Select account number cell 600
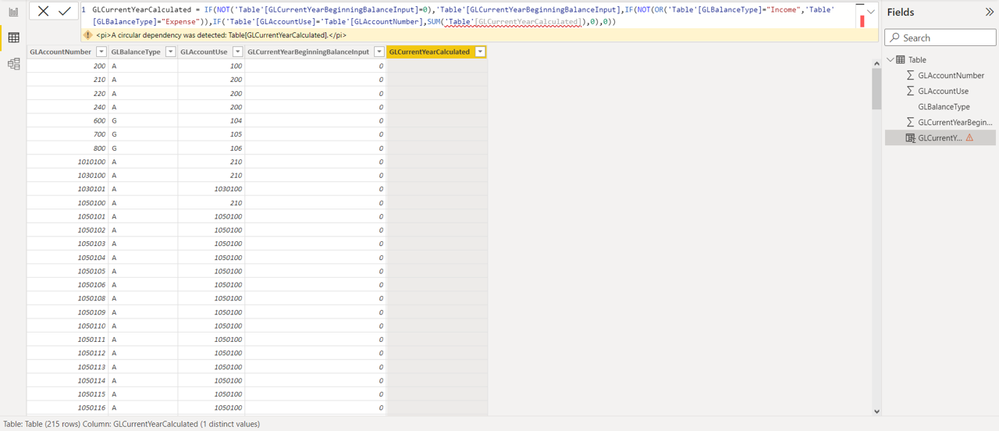This screenshot has width=999, height=431. [x=68, y=121]
